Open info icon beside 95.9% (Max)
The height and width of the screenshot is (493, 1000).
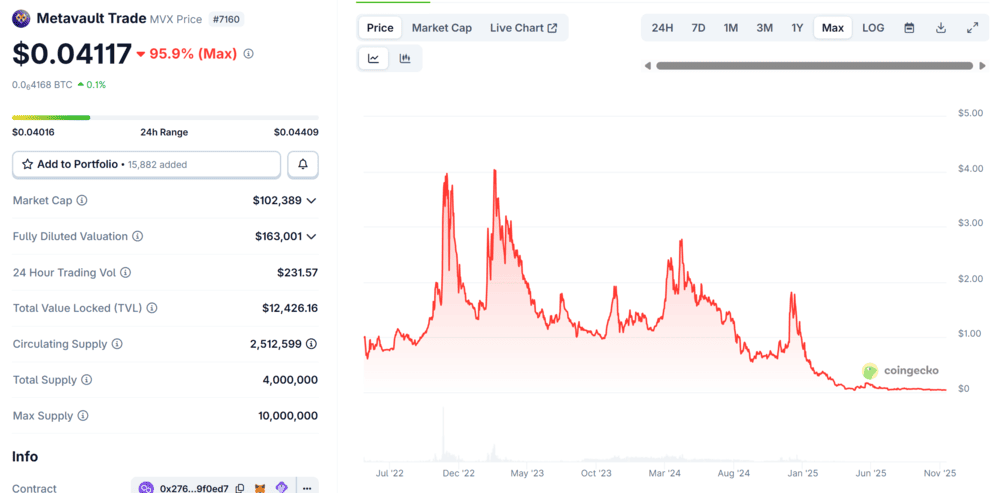249,54
